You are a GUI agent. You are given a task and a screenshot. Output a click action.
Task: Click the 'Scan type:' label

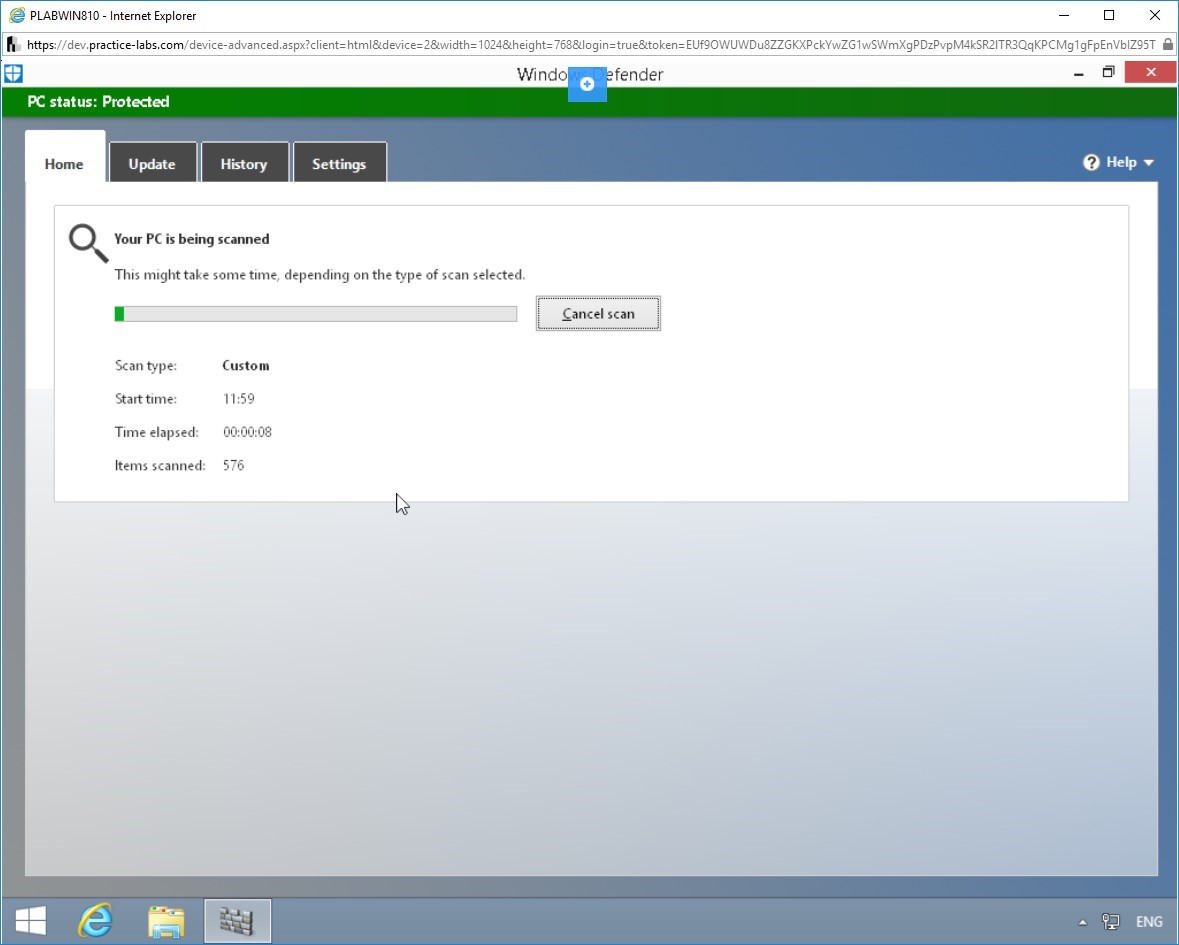[146, 366]
